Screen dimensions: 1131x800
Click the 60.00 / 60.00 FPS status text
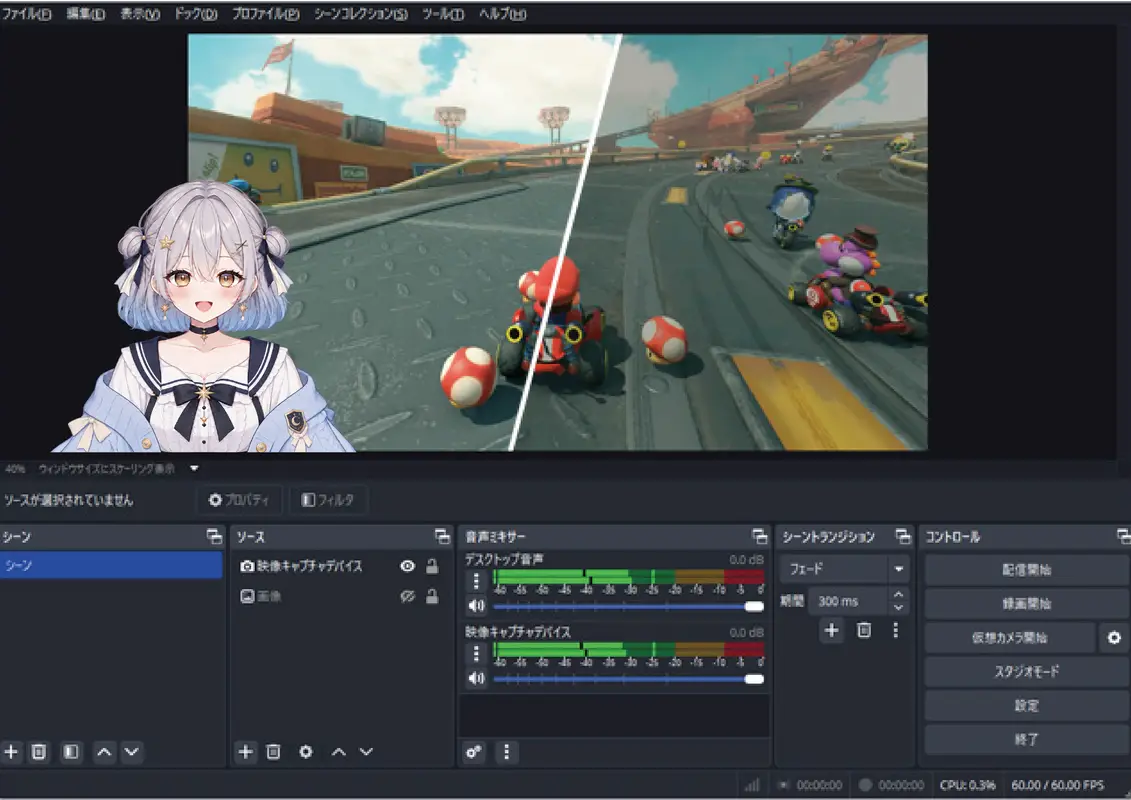tap(1057, 785)
